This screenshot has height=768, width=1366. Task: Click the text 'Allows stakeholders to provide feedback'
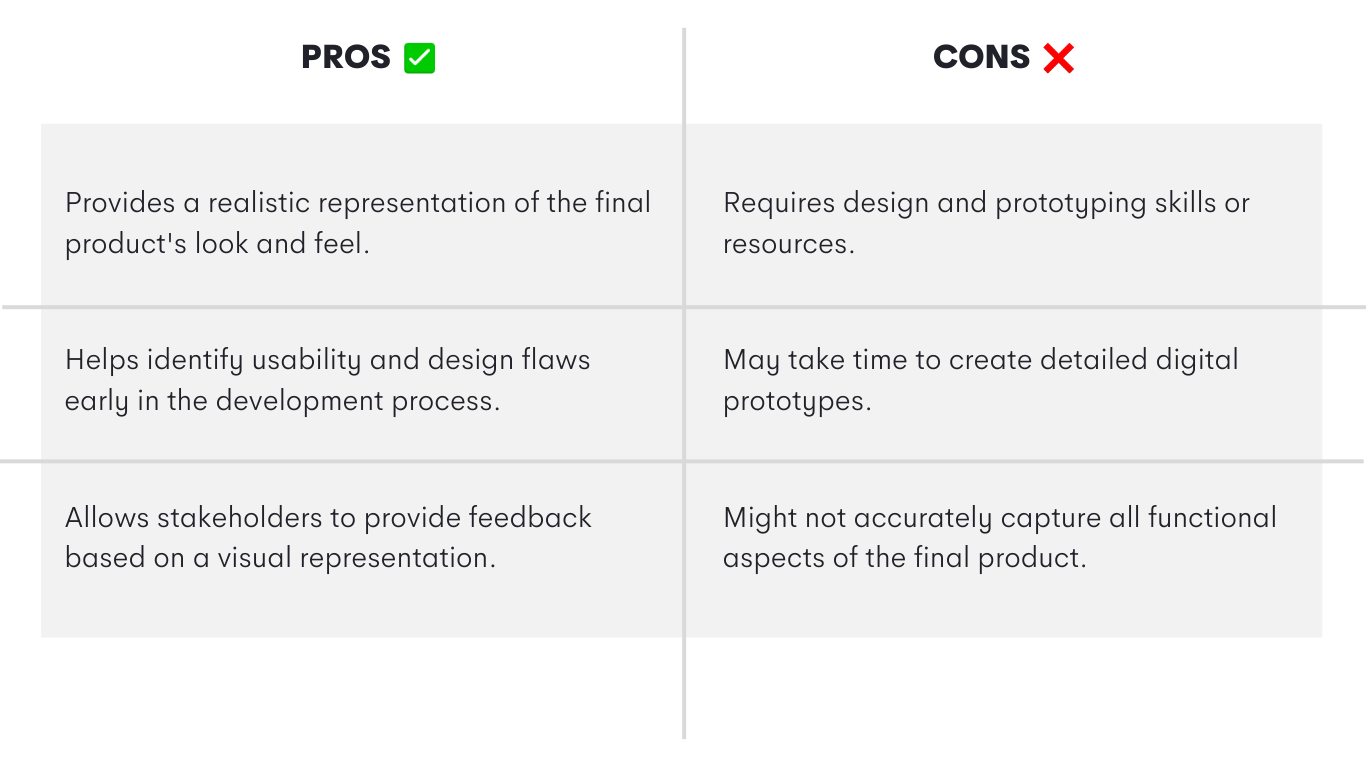328,517
